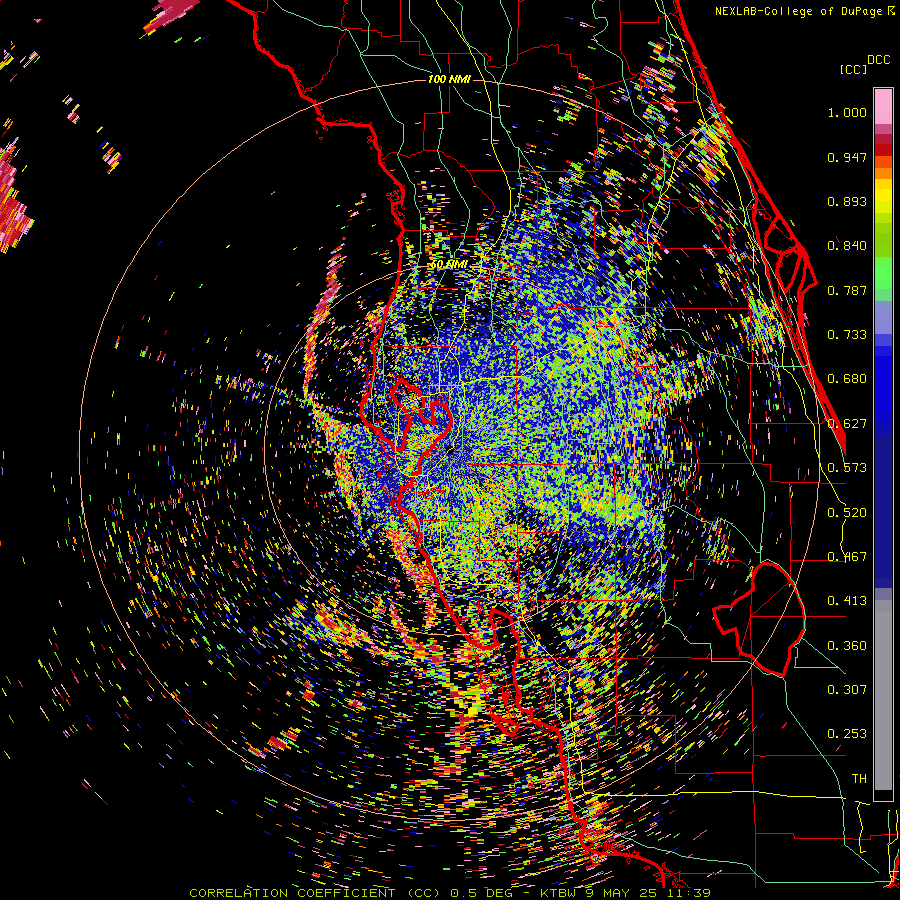Click the pink color bar segment beside 1.000
The width and height of the screenshot is (900, 900).
[883, 107]
